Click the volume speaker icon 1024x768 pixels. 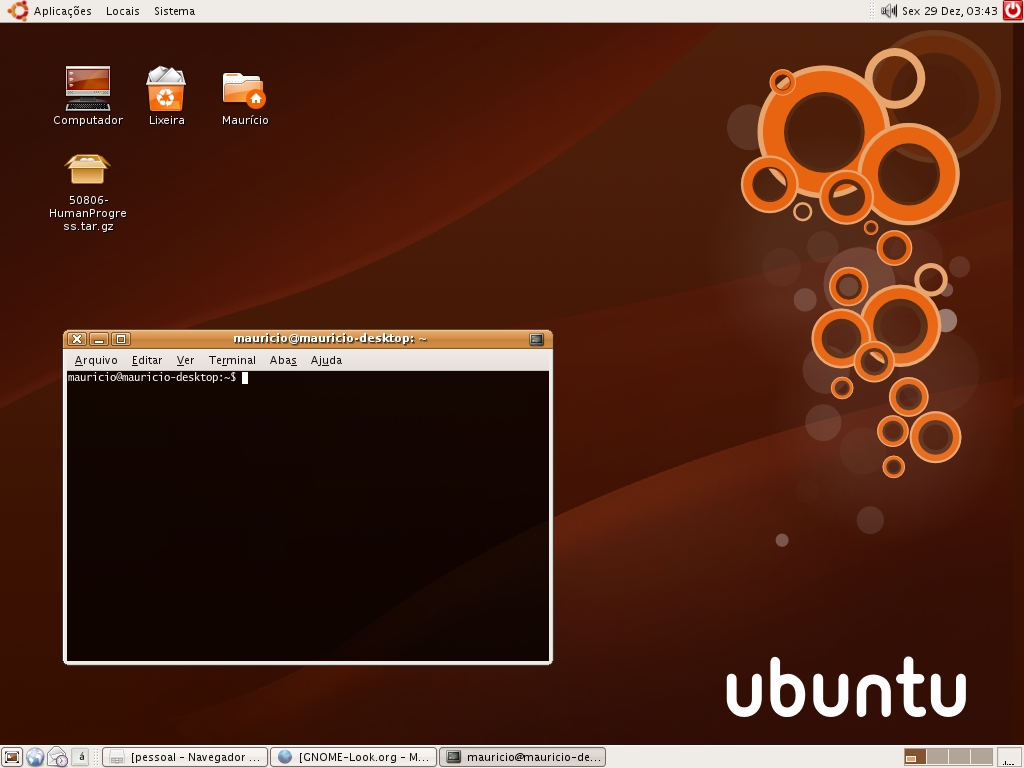click(x=888, y=11)
